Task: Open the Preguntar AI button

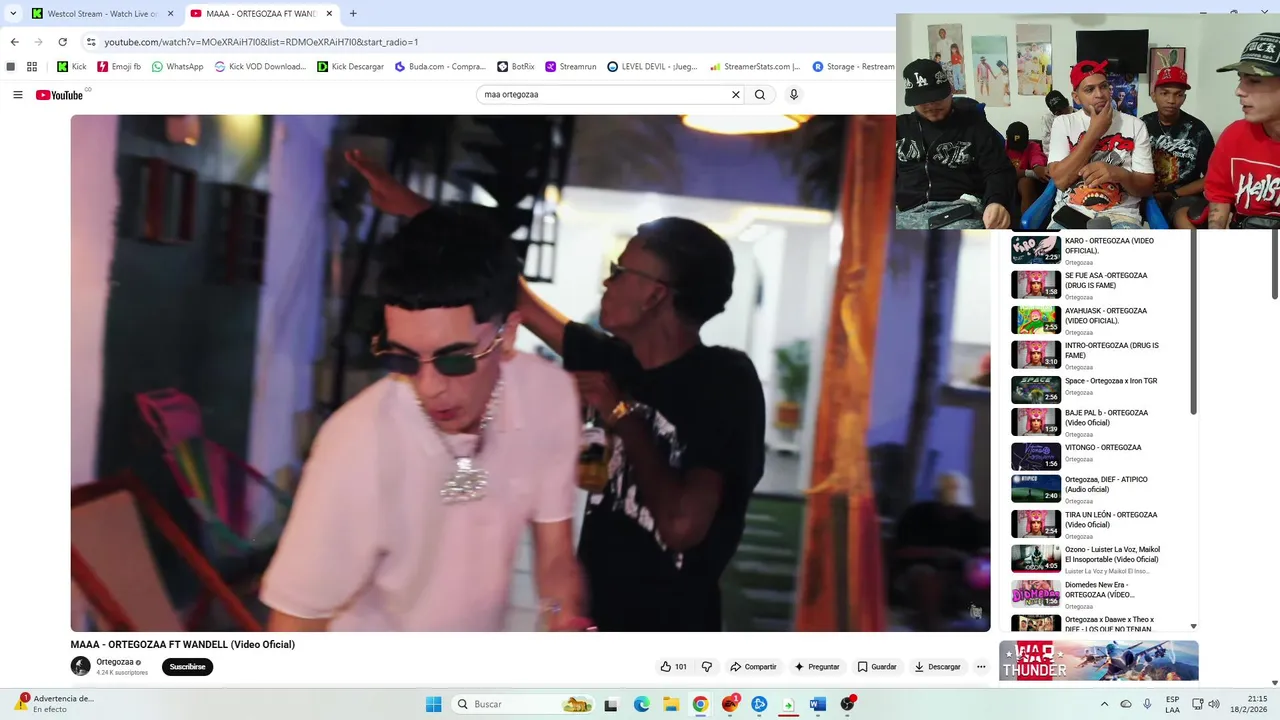Action: coord(817,667)
